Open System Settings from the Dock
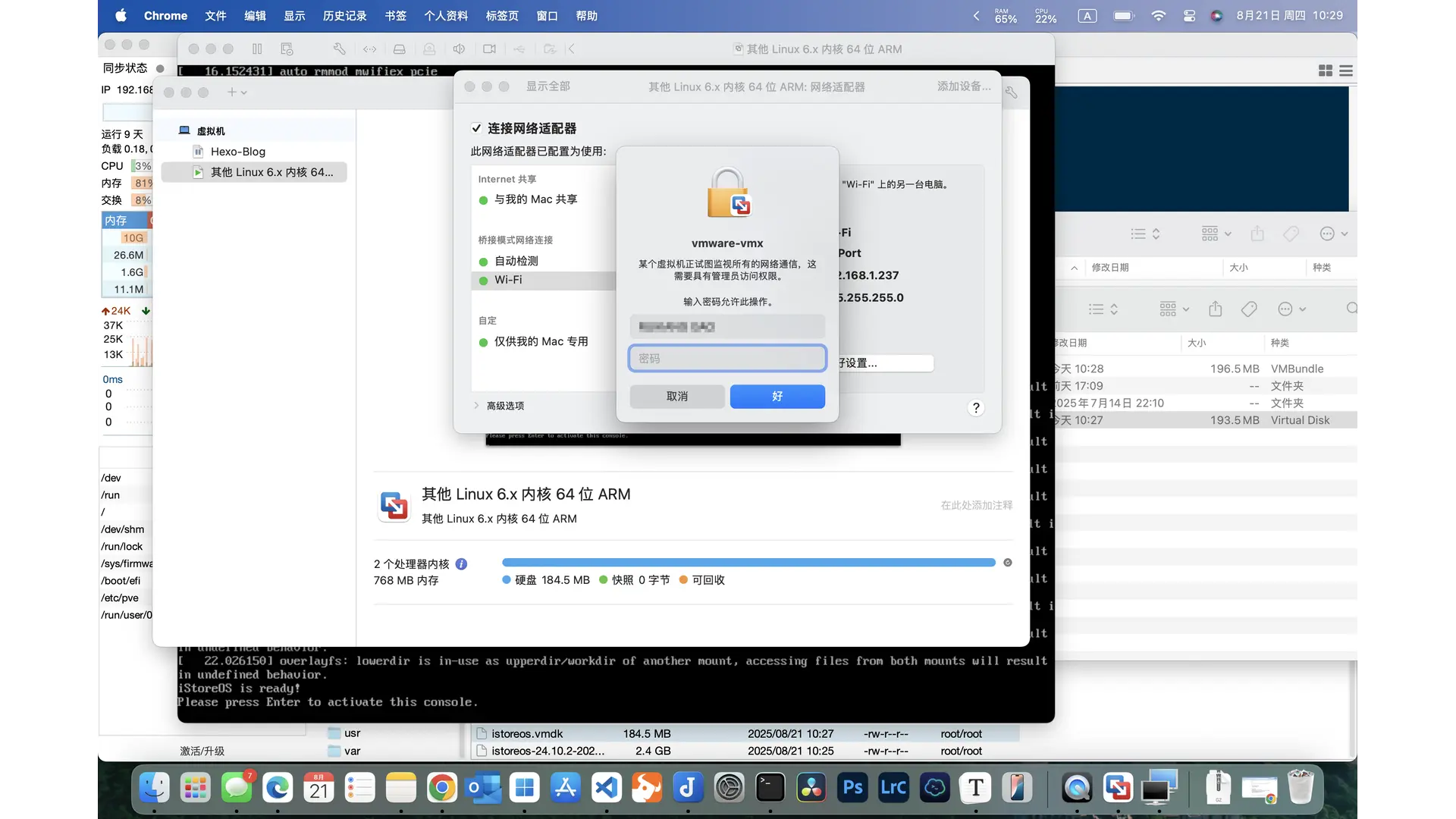Screen dimensions: 1456x819 (x=729, y=789)
